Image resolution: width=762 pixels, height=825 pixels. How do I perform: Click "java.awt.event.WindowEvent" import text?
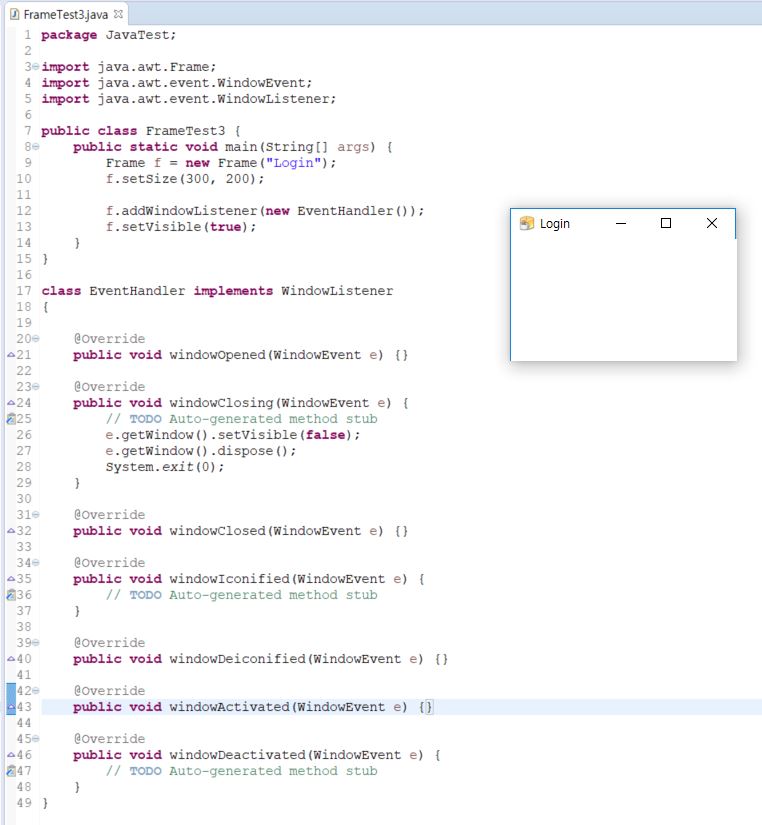point(201,83)
